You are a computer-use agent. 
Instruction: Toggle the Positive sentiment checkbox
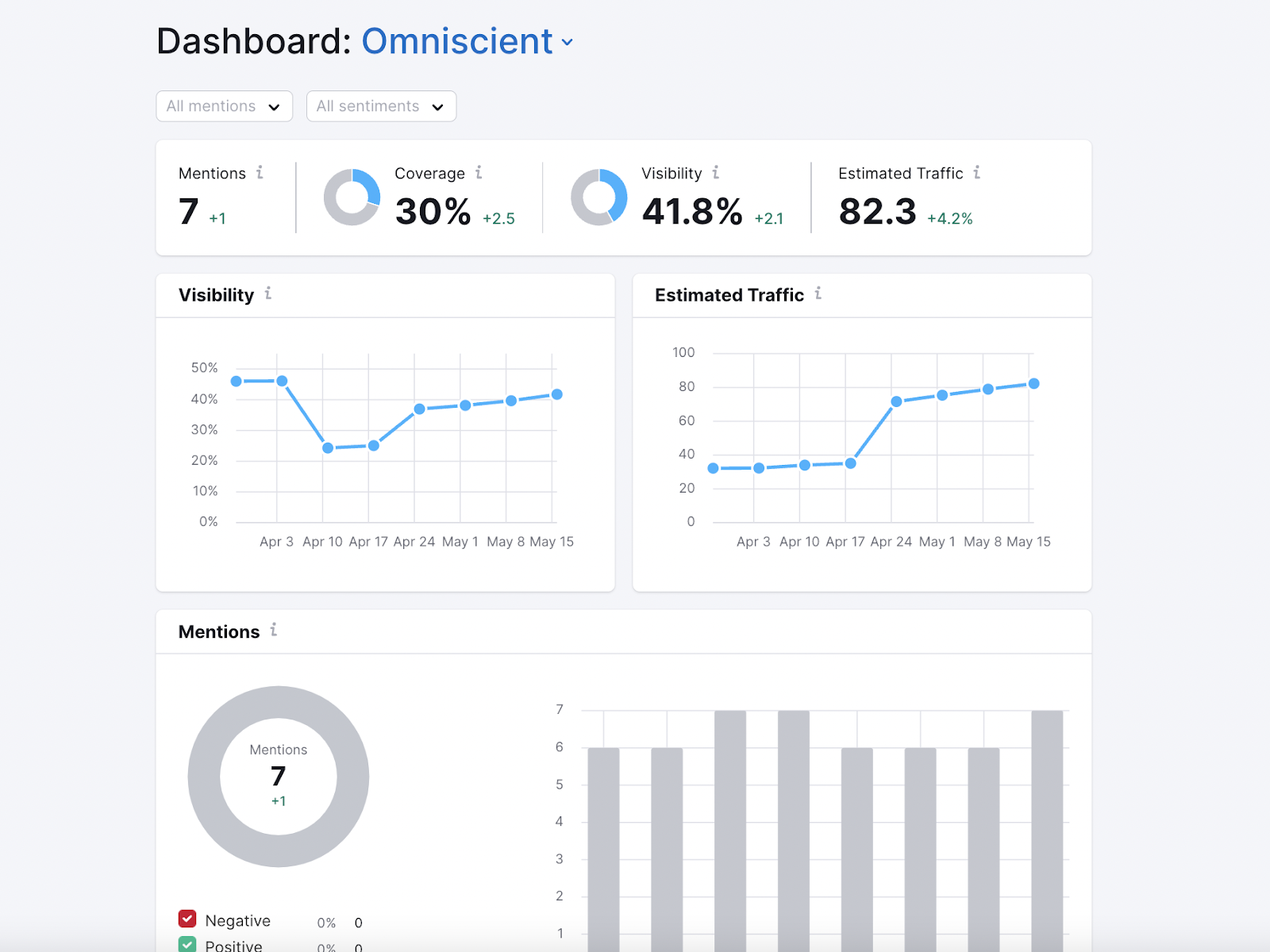(187, 944)
